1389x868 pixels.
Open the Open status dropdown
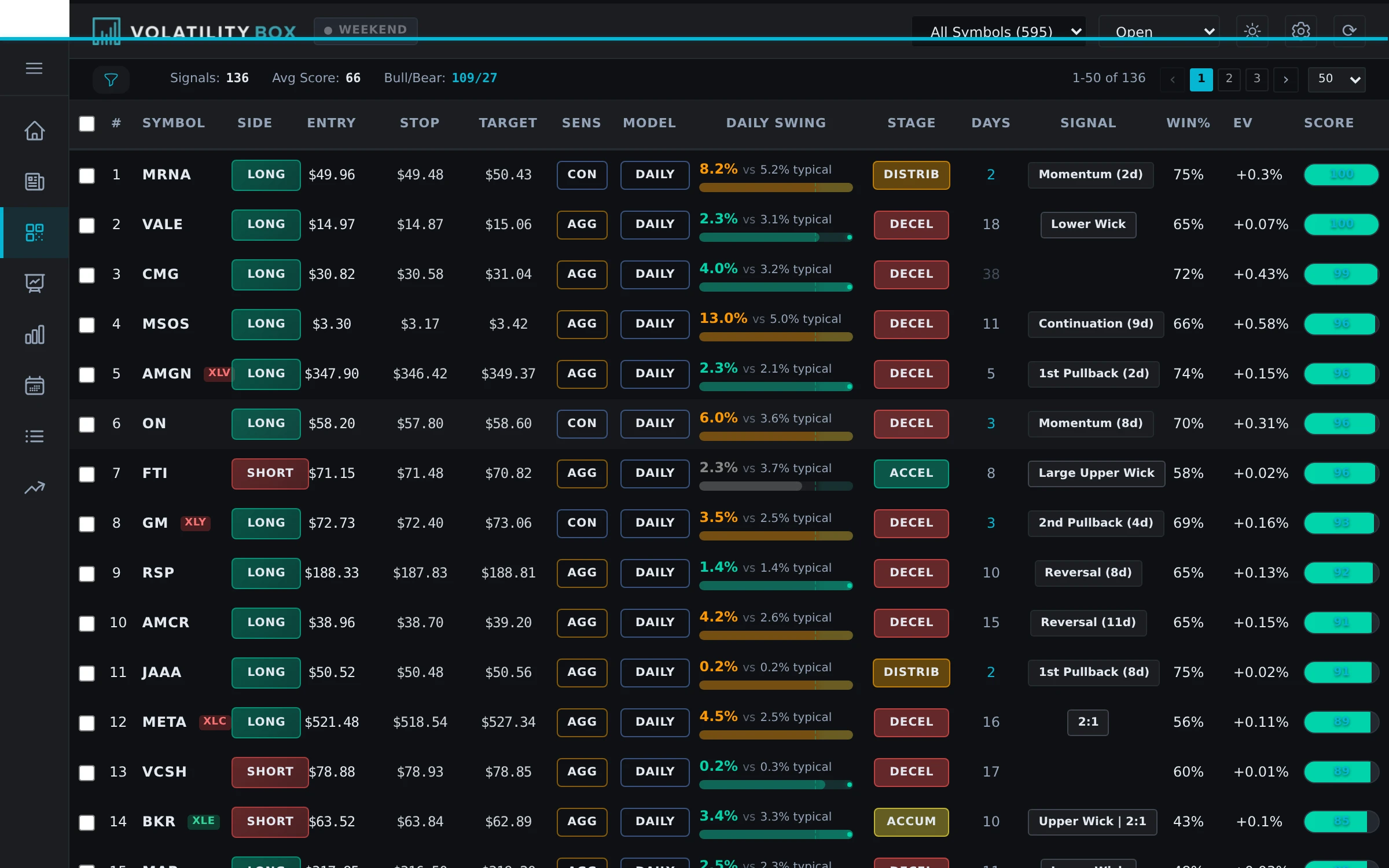[x=1159, y=31]
